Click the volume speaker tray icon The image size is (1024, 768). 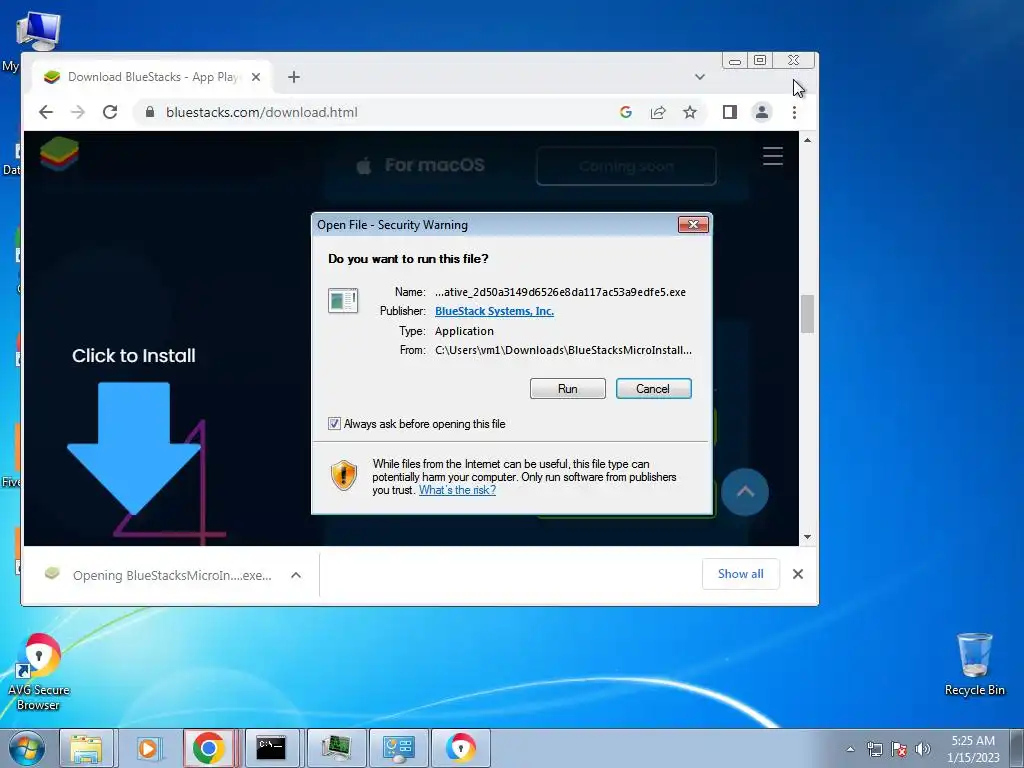pyautogui.click(x=923, y=749)
